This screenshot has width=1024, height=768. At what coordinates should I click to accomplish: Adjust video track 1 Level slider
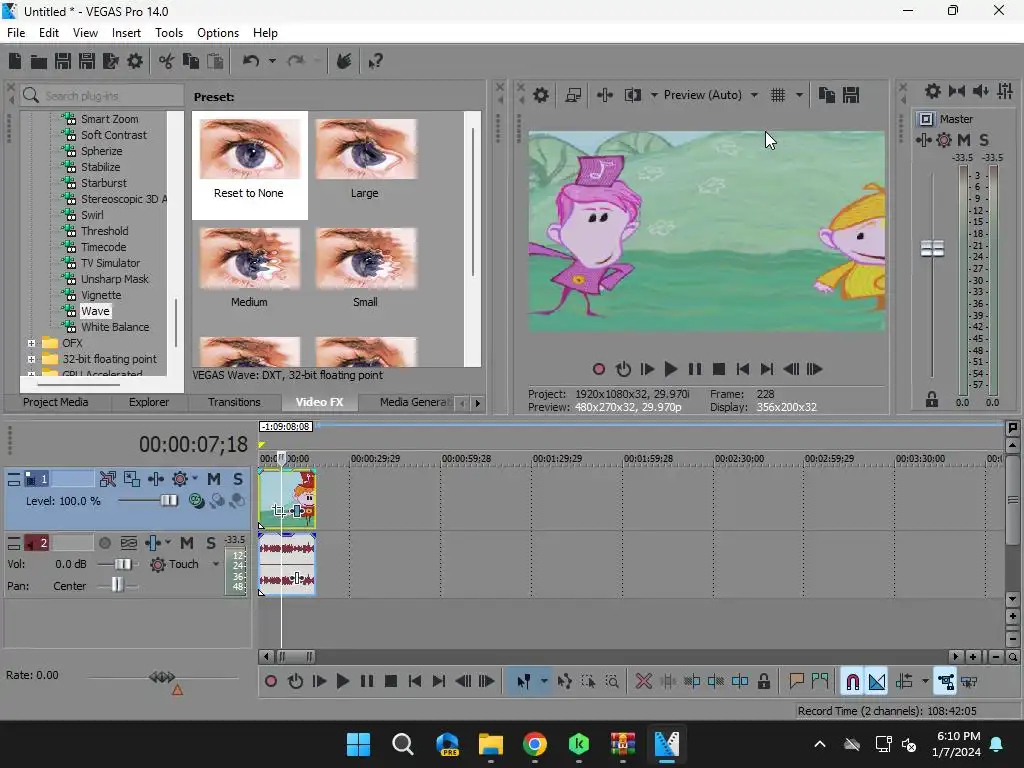[x=168, y=501]
